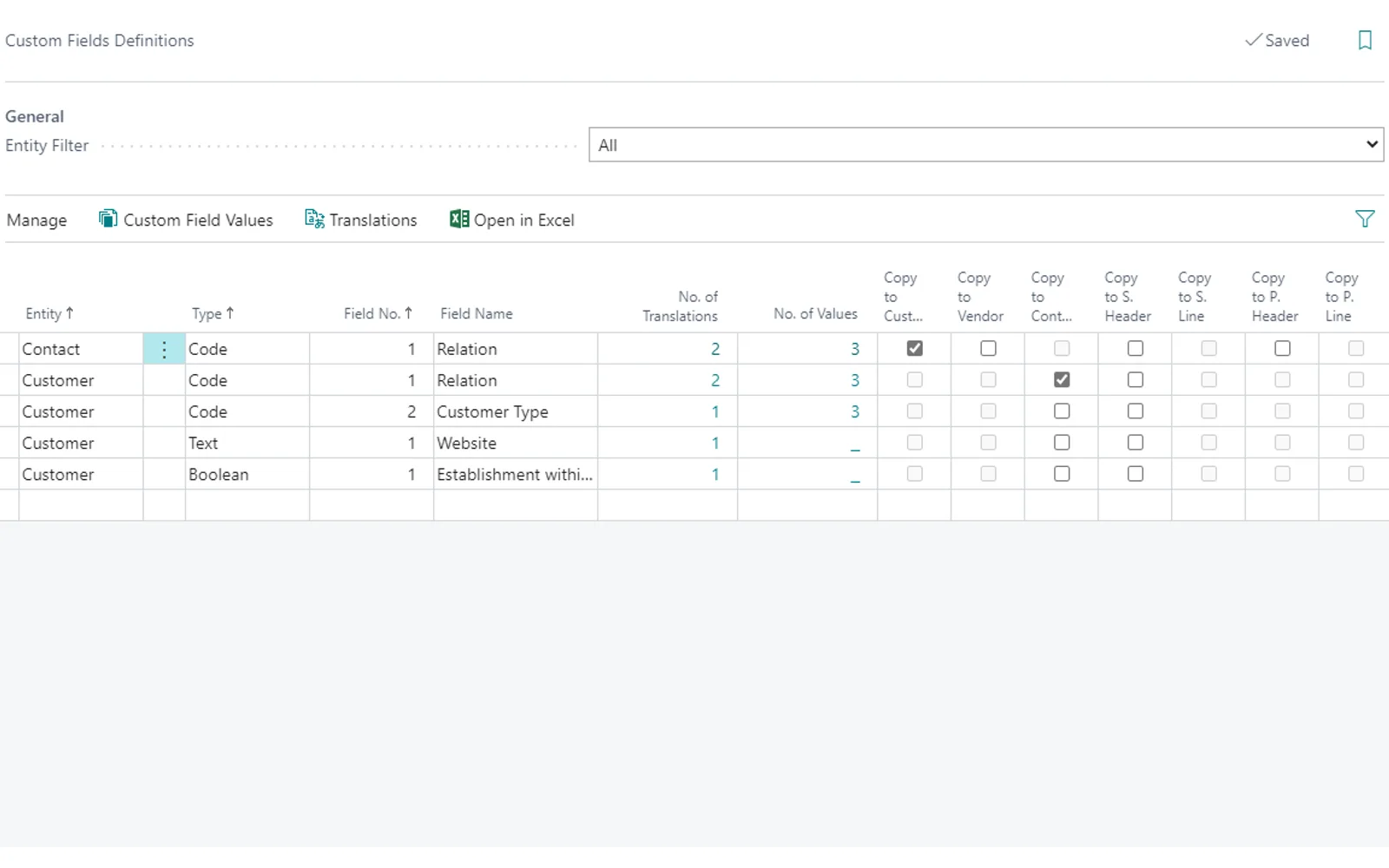Check Copy to S. Header for Establishment row
This screenshot has height=868, width=1389.
pos(1135,473)
